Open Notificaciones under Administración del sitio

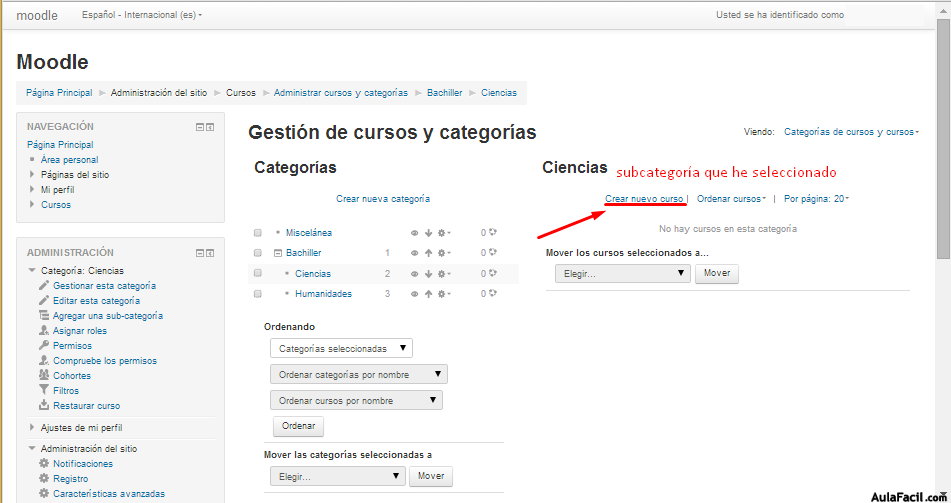coord(83,464)
